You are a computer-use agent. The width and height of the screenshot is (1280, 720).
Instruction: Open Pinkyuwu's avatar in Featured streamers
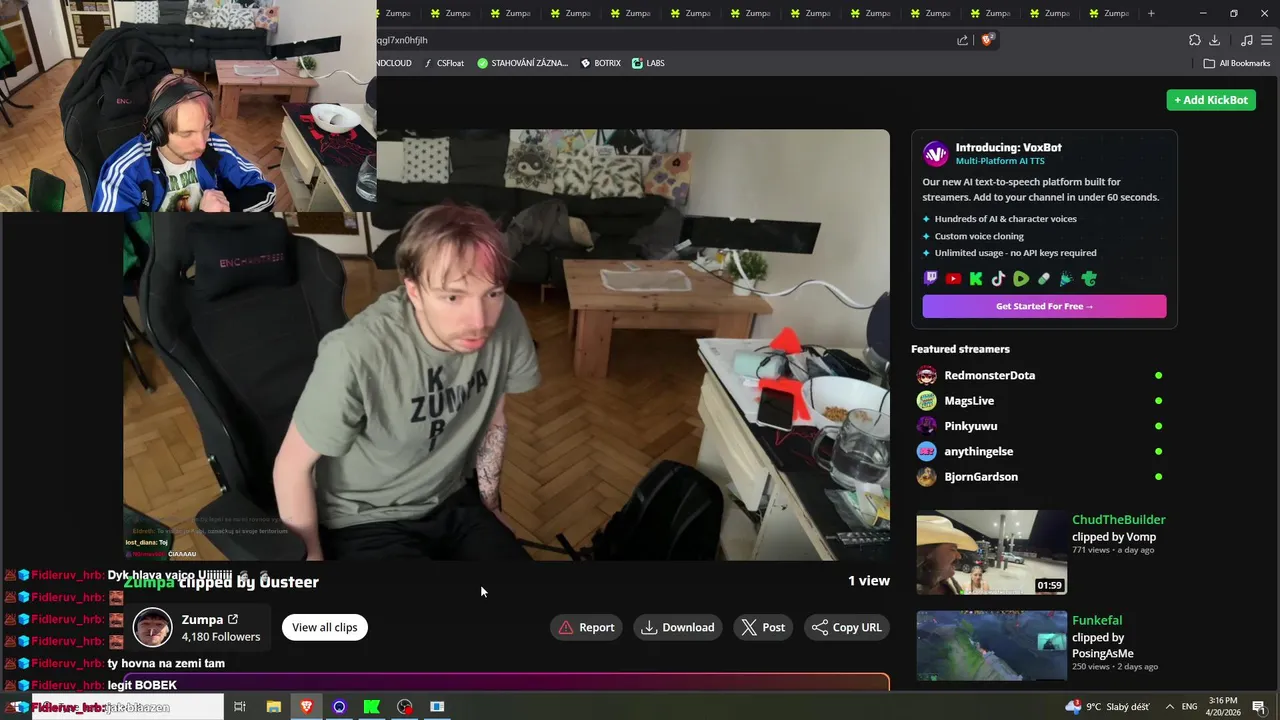tap(927, 426)
